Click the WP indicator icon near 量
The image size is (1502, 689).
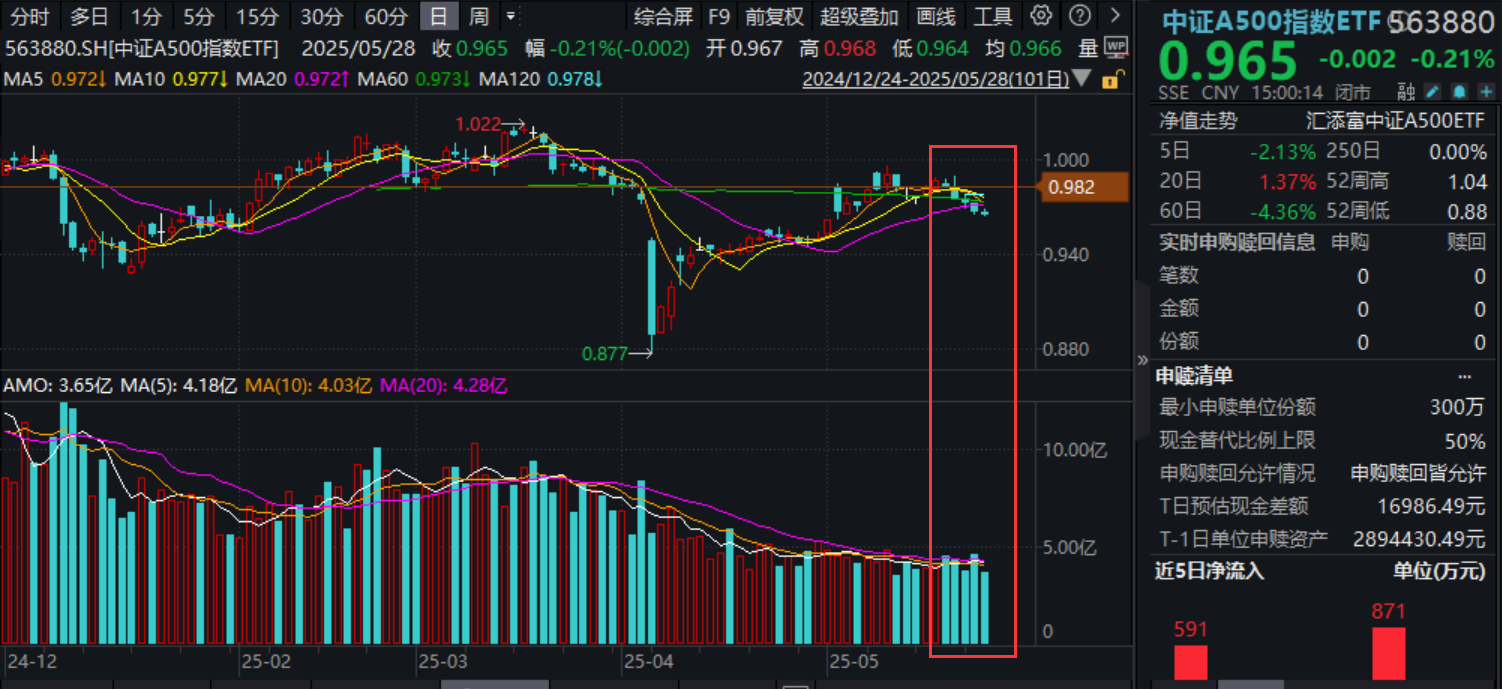1114,47
